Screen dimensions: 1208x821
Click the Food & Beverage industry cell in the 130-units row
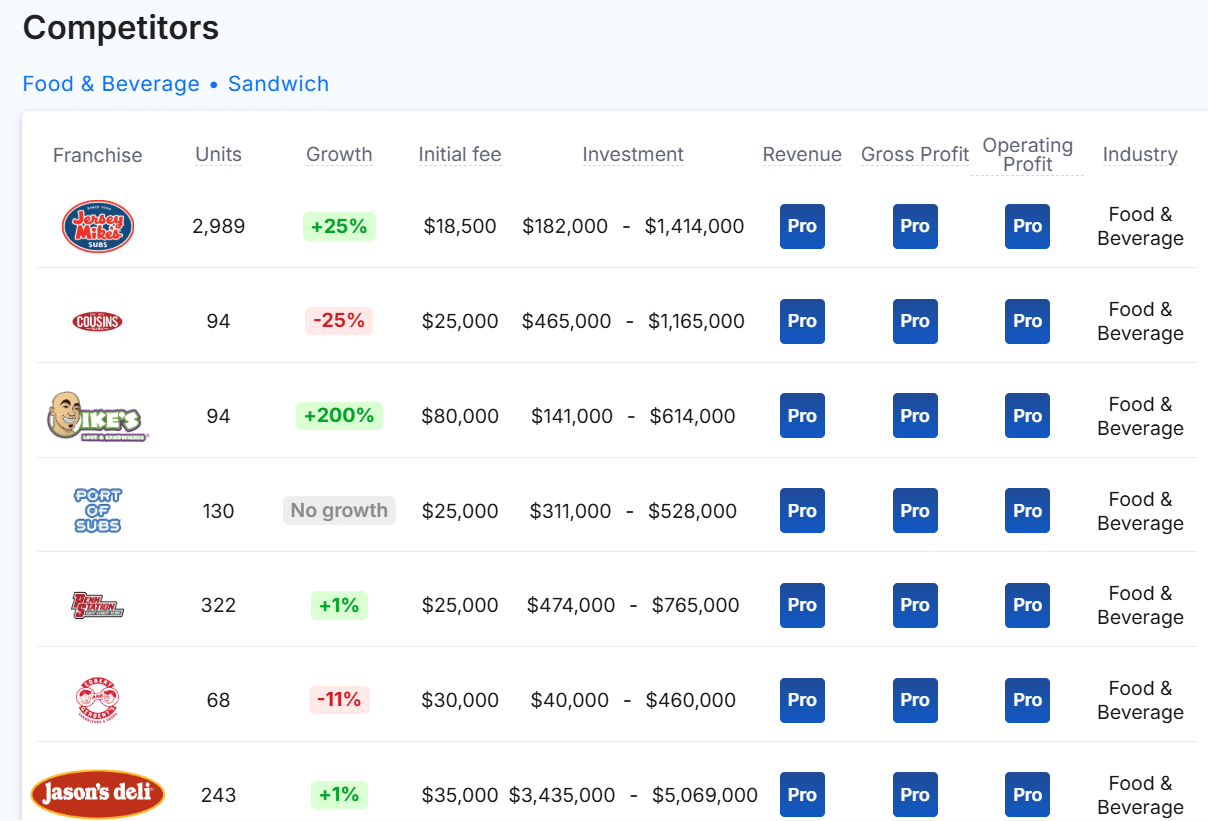pyautogui.click(x=1140, y=511)
